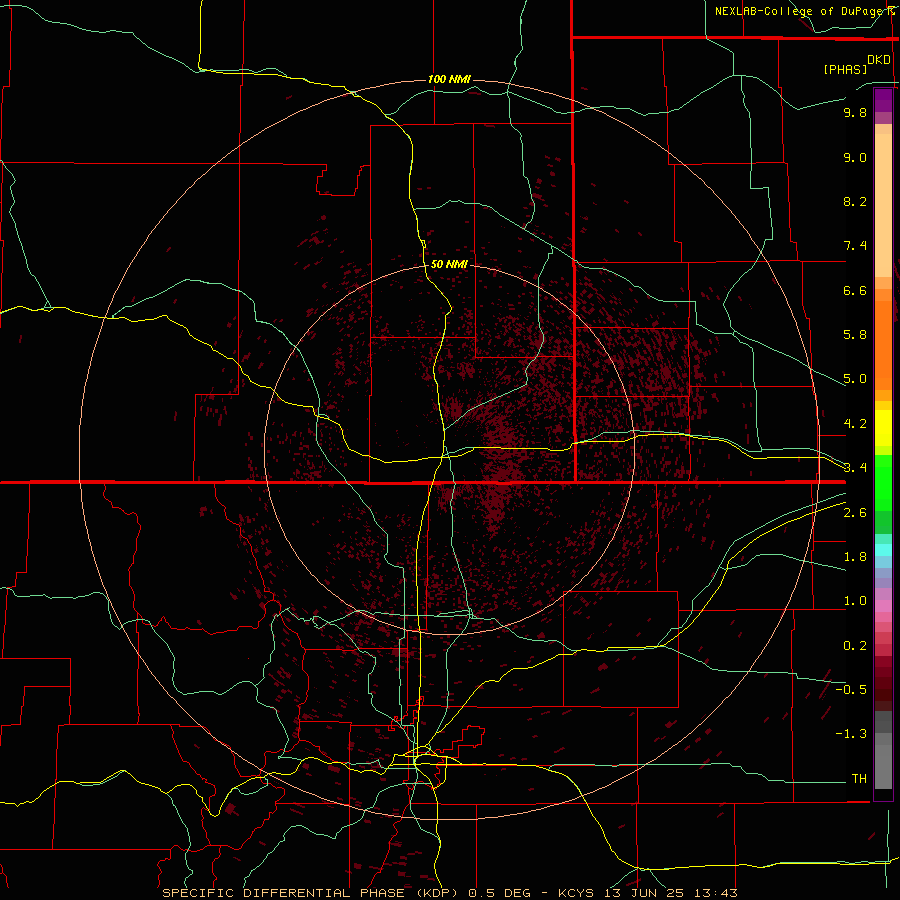Click the 9.0 legend value
Screen dimensions: 900x900
click(855, 158)
